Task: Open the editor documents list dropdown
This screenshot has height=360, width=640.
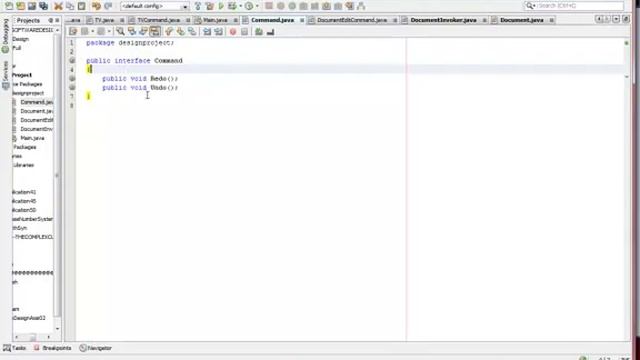Action: click(616, 20)
